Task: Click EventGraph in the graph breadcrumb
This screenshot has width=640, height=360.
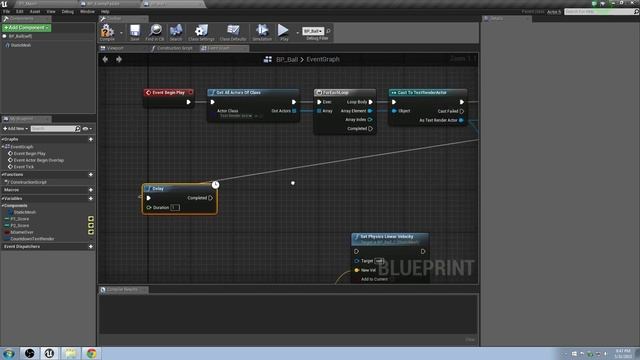Action: tap(323, 59)
